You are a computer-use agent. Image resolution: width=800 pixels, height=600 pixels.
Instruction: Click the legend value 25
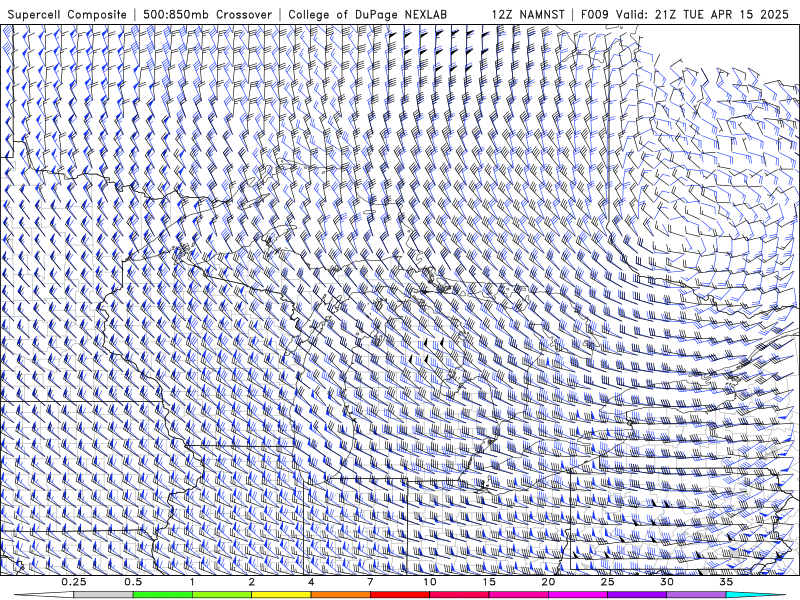[x=607, y=582]
